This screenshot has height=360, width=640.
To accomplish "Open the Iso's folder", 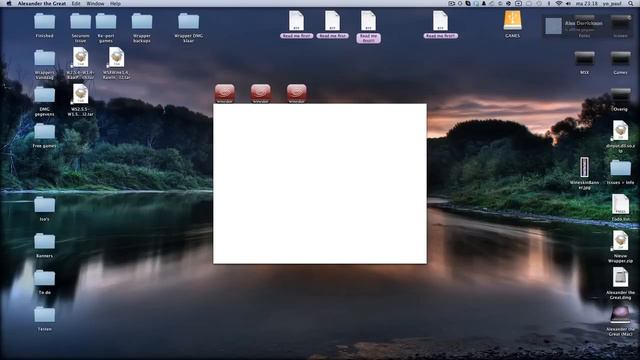I will 44,205.
